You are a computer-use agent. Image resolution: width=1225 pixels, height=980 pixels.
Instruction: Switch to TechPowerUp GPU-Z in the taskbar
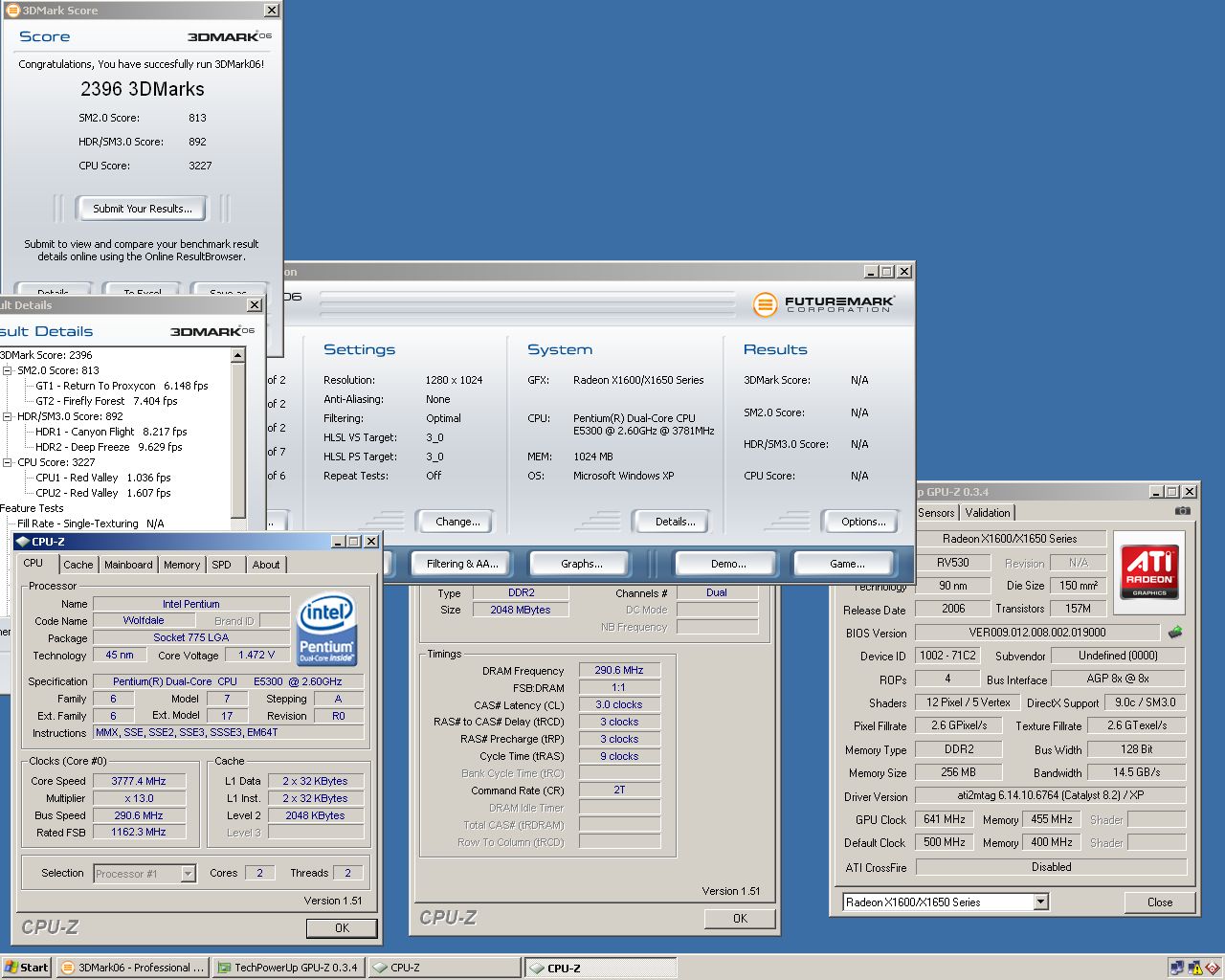(288, 968)
